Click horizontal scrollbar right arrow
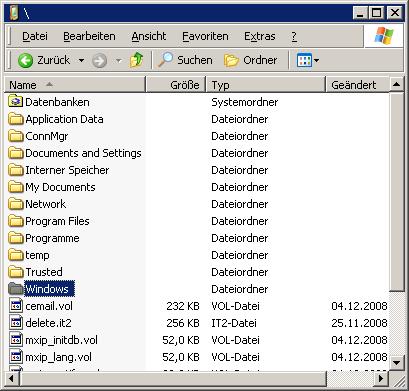Image resolution: width=409 pixels, height=391 pixels. (381, 379)
